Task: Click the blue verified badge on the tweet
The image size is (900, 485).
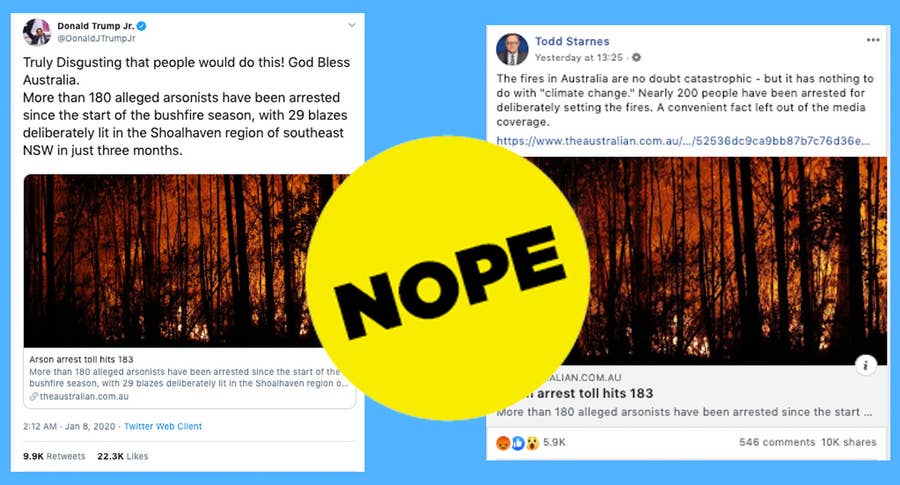Action: click(x=142, y=26)
